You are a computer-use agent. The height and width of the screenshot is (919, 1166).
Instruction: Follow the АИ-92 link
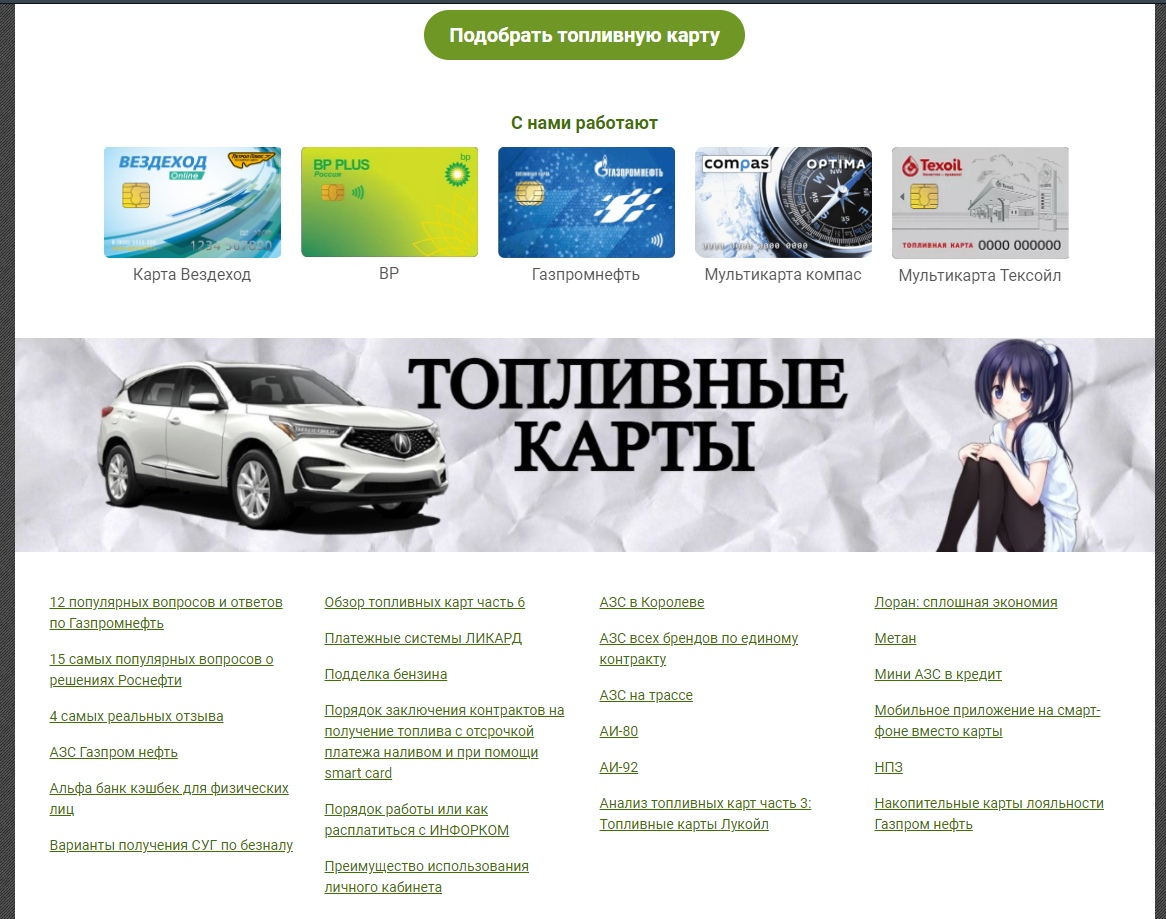619,767
